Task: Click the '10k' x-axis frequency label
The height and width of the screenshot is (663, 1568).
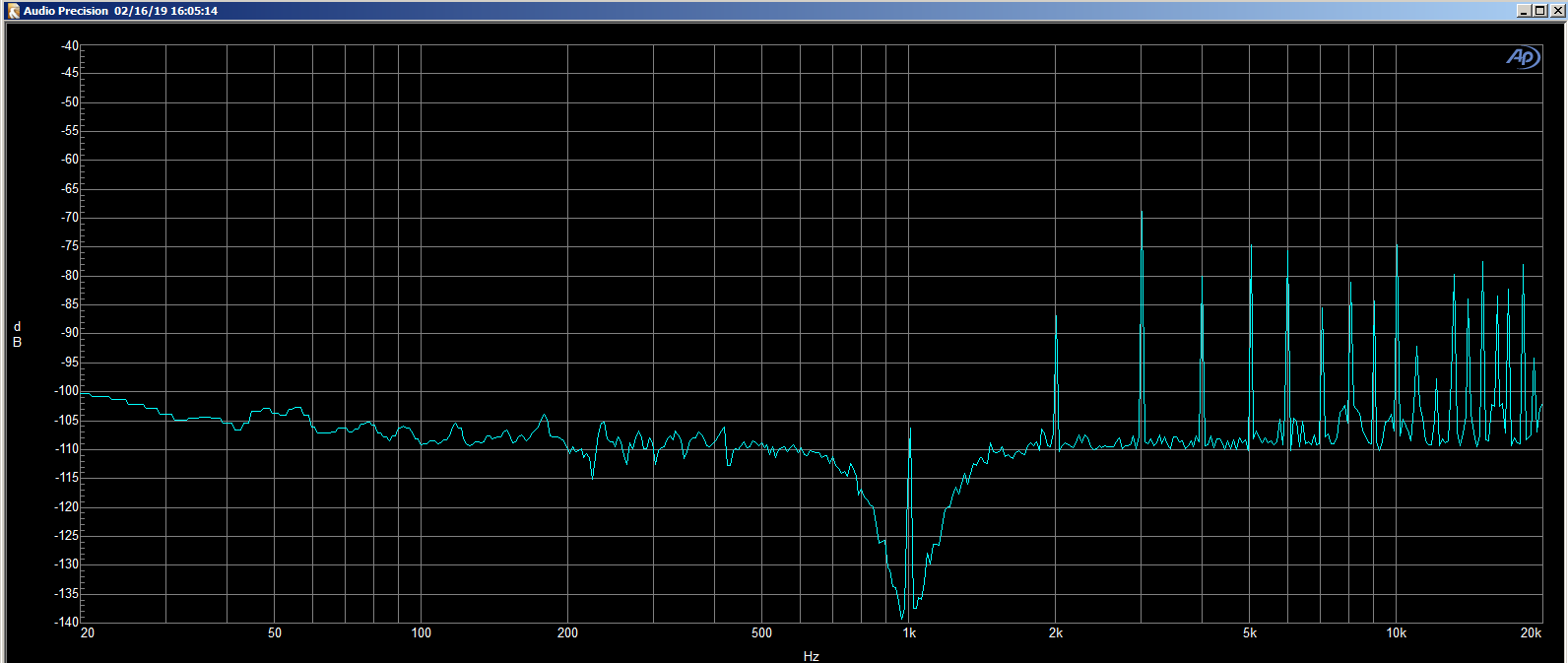Action: click(1397, 632)
